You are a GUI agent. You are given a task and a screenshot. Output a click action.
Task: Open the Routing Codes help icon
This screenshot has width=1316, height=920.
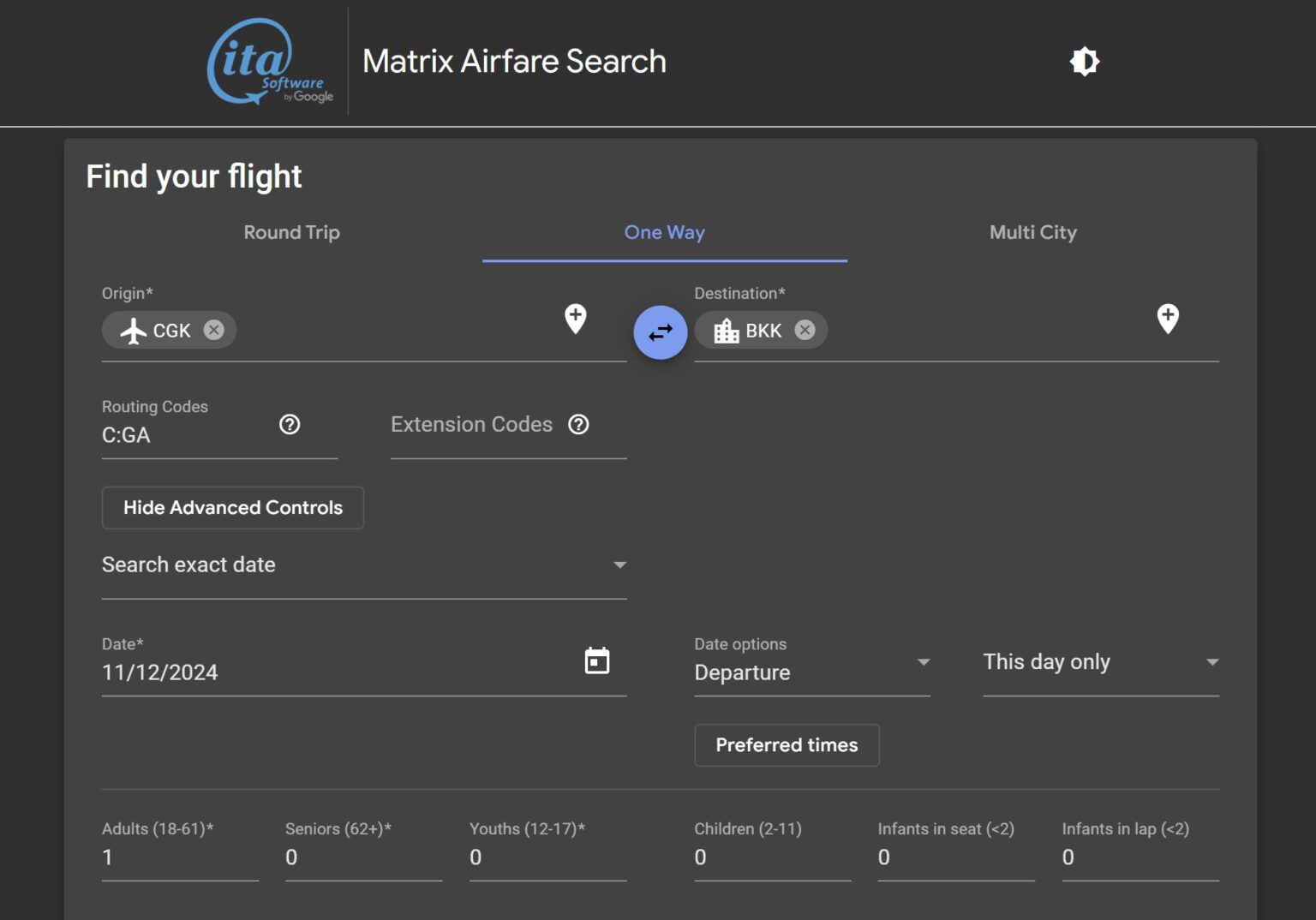tap(290, 424)
